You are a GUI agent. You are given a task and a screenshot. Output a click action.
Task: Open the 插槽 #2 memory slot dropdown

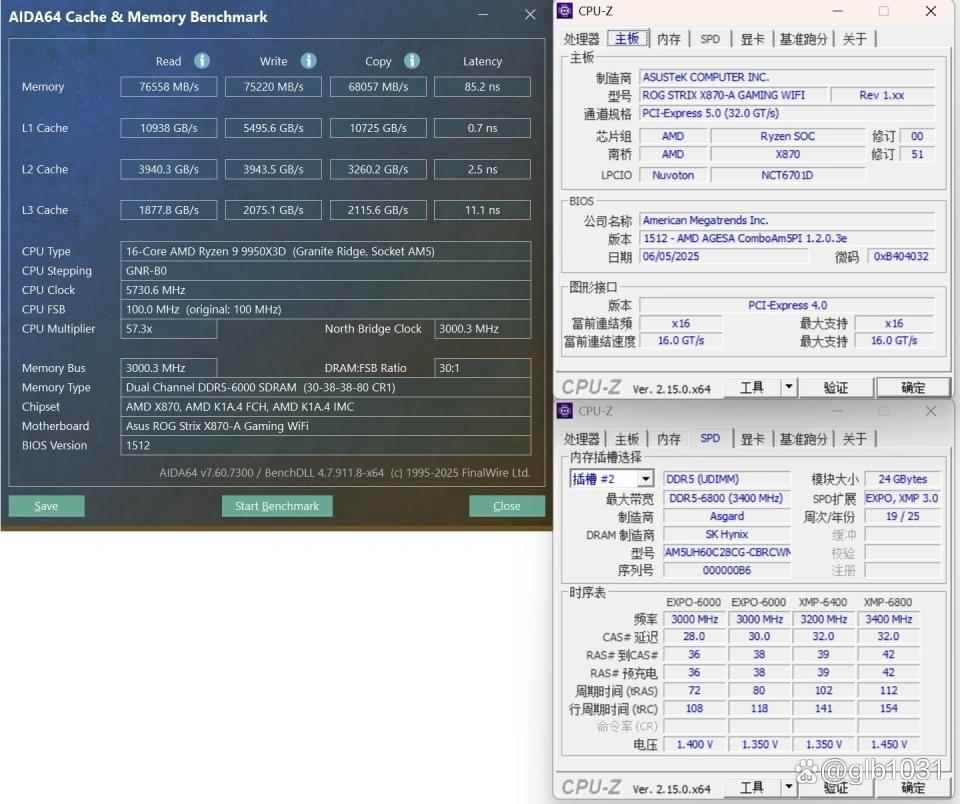(644, 479)
